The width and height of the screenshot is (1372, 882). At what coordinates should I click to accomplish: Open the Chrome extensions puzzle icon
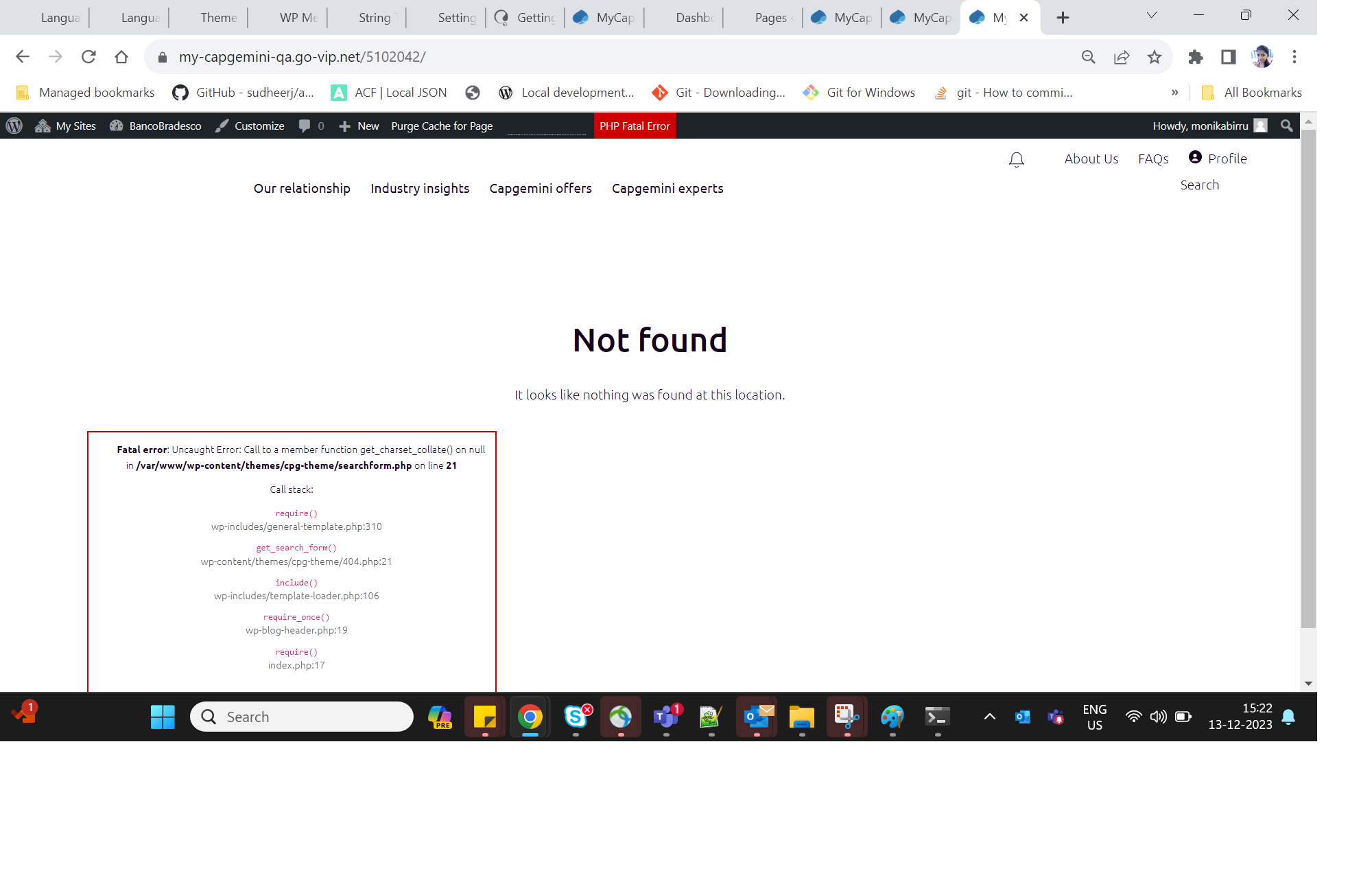click(1196, 57)
